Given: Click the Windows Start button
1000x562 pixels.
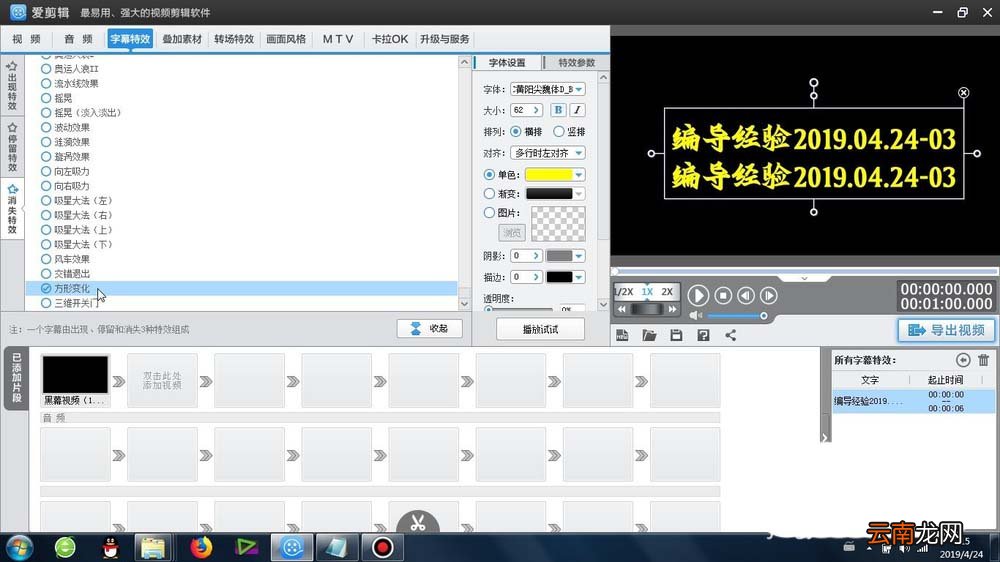Looking at the screenshot, I should 19,547.
